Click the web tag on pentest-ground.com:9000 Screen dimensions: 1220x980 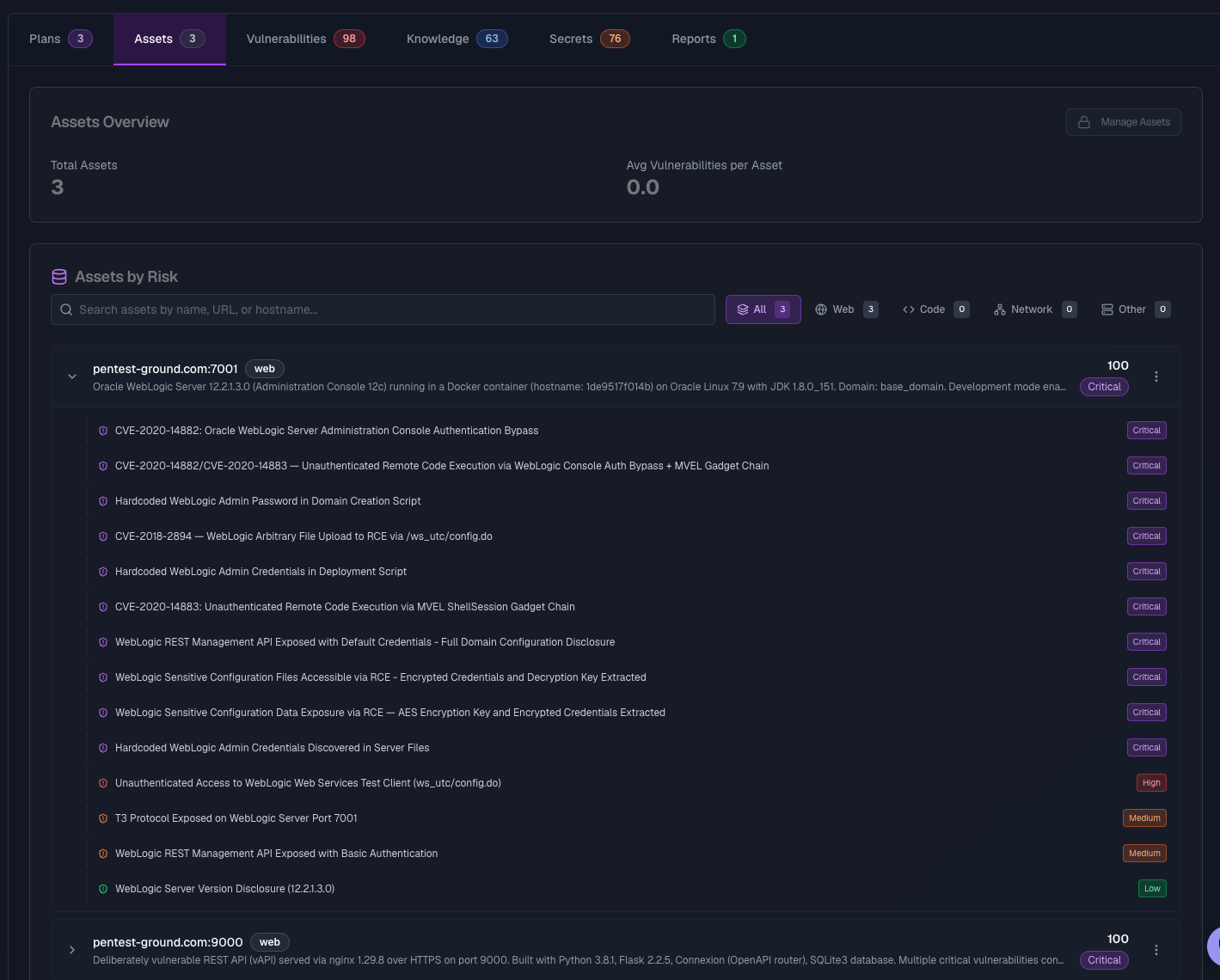(x=270, y=942)
